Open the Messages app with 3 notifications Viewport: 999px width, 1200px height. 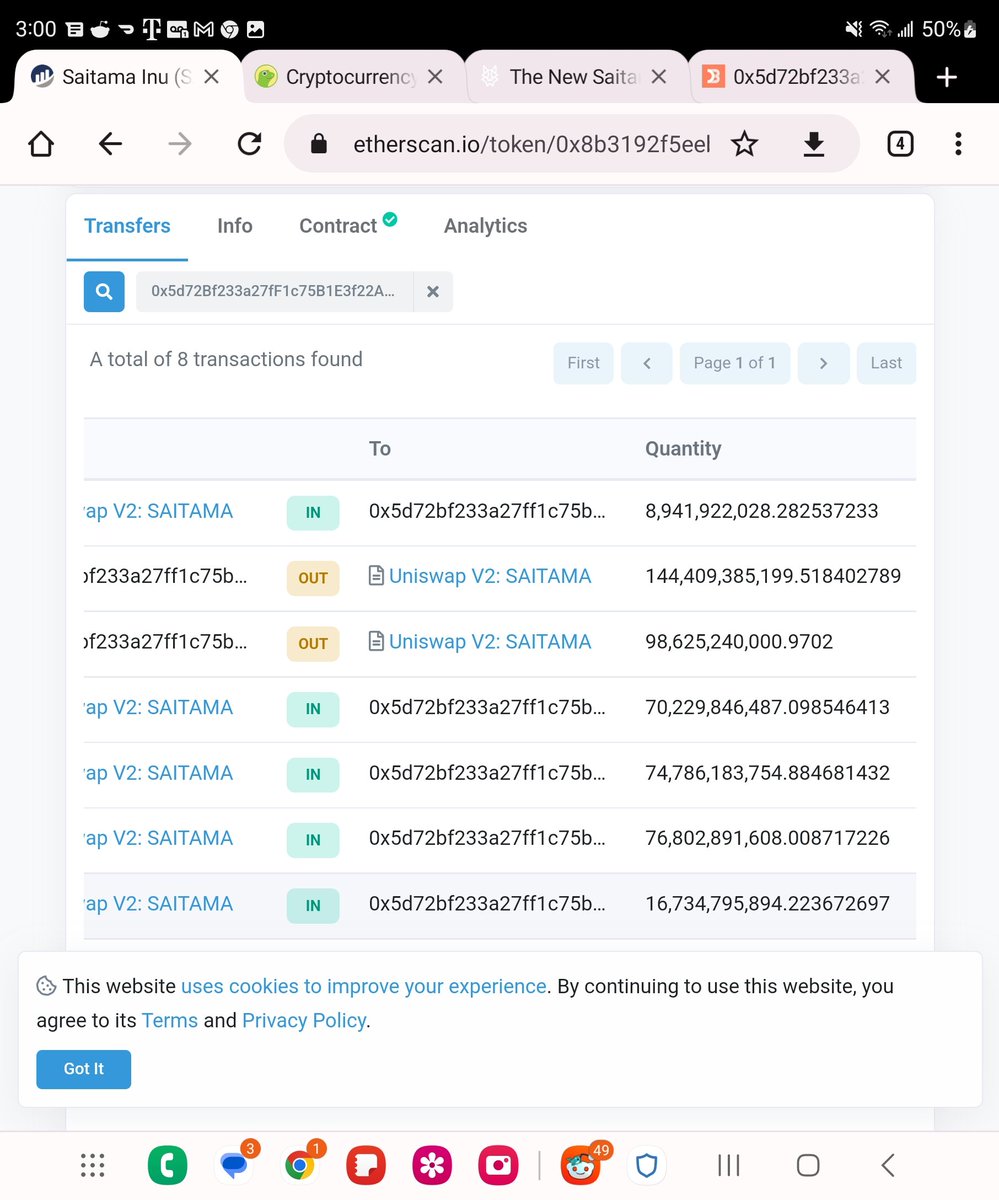(x=236, y=1163)
